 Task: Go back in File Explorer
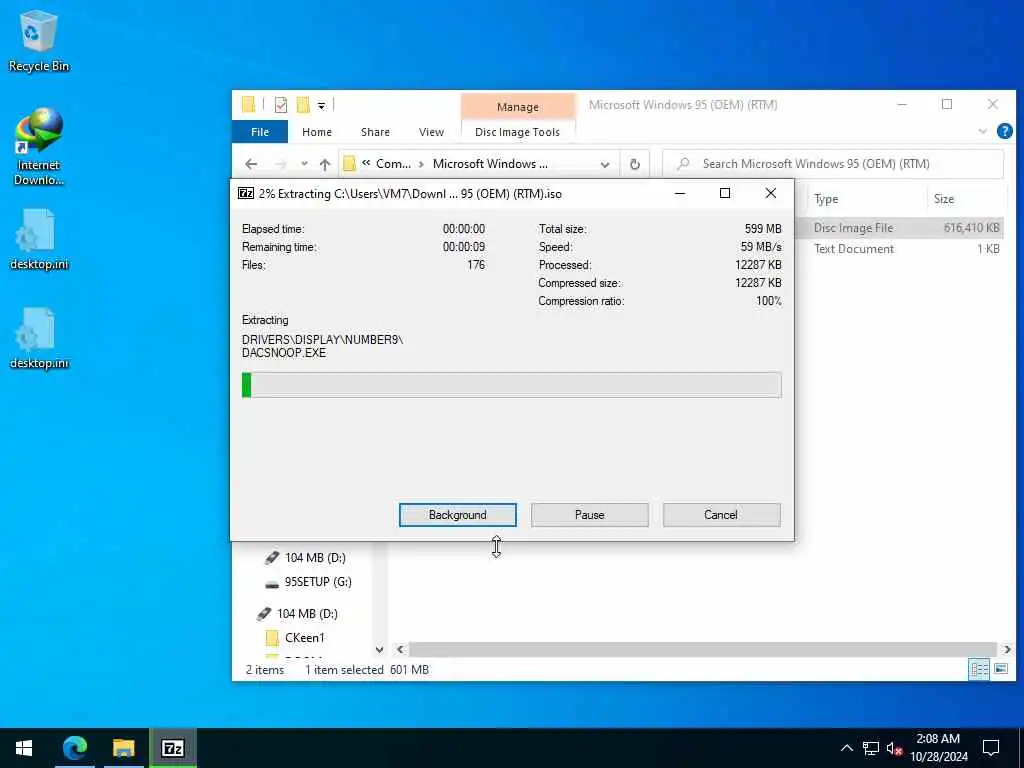[x=251, y=164]
